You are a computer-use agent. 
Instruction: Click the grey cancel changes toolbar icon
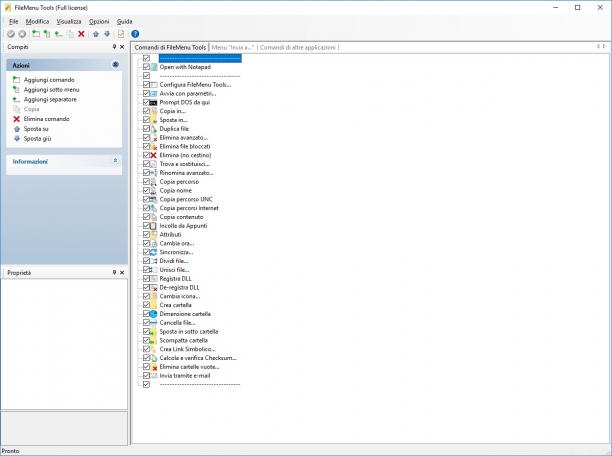pos(22,34)
